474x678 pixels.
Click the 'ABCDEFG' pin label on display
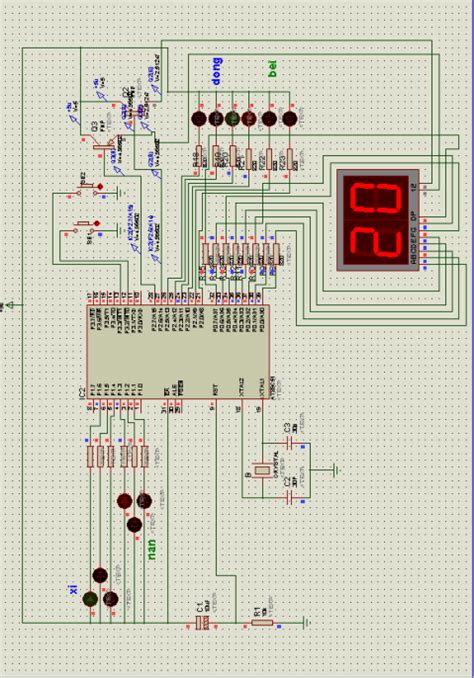[x=413, y=247]
